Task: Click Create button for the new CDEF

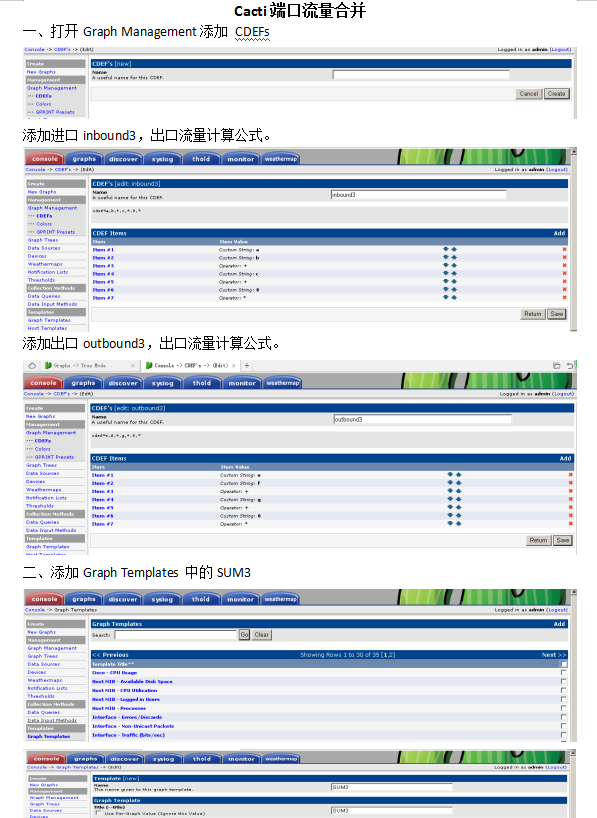Action: [556, 94]
